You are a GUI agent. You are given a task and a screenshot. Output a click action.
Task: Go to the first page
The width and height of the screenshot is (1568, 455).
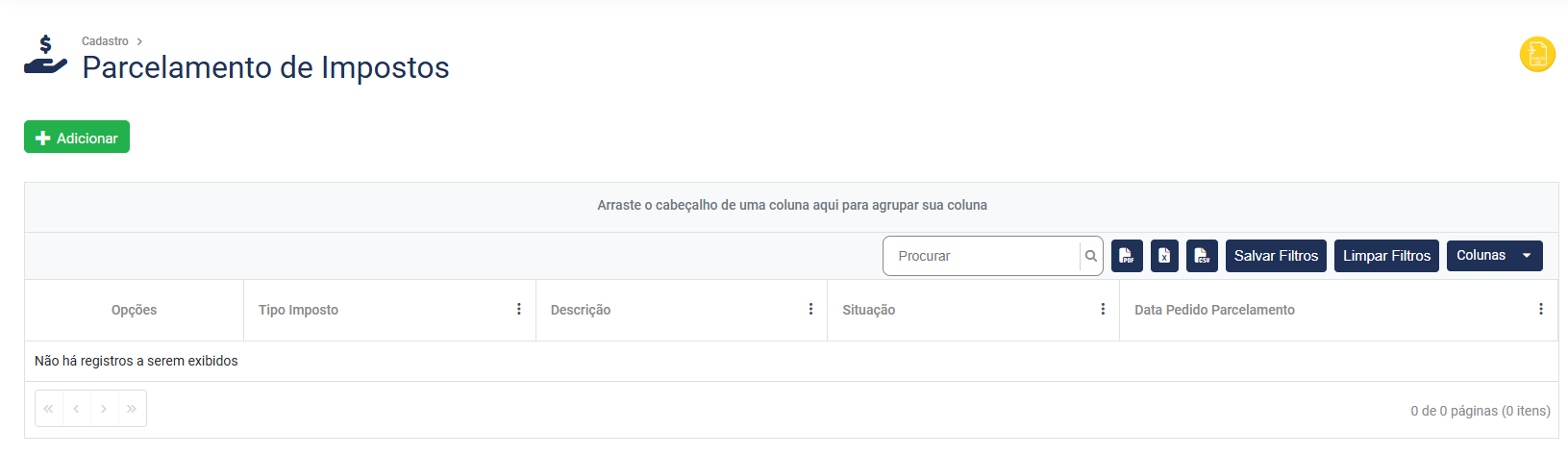pyautogui.click(x=49, y=409)
